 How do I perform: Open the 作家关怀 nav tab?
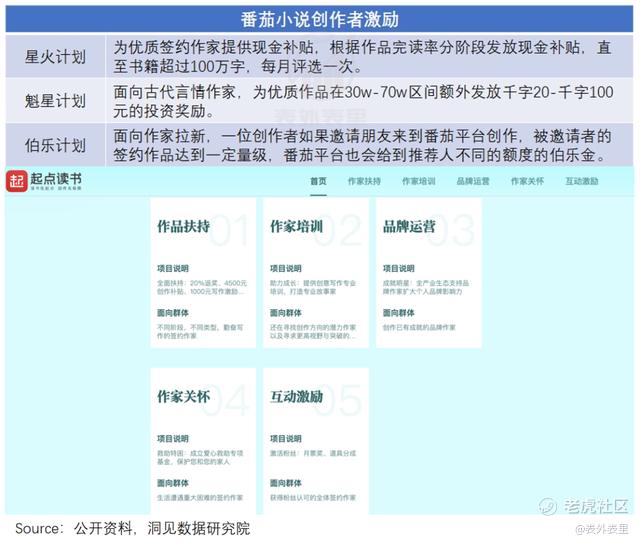coord(527,181)
